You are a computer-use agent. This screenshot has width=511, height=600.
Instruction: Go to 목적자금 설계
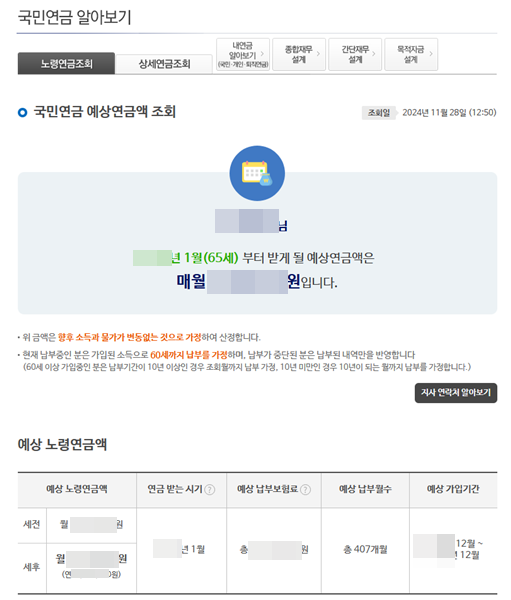(411, 54)
